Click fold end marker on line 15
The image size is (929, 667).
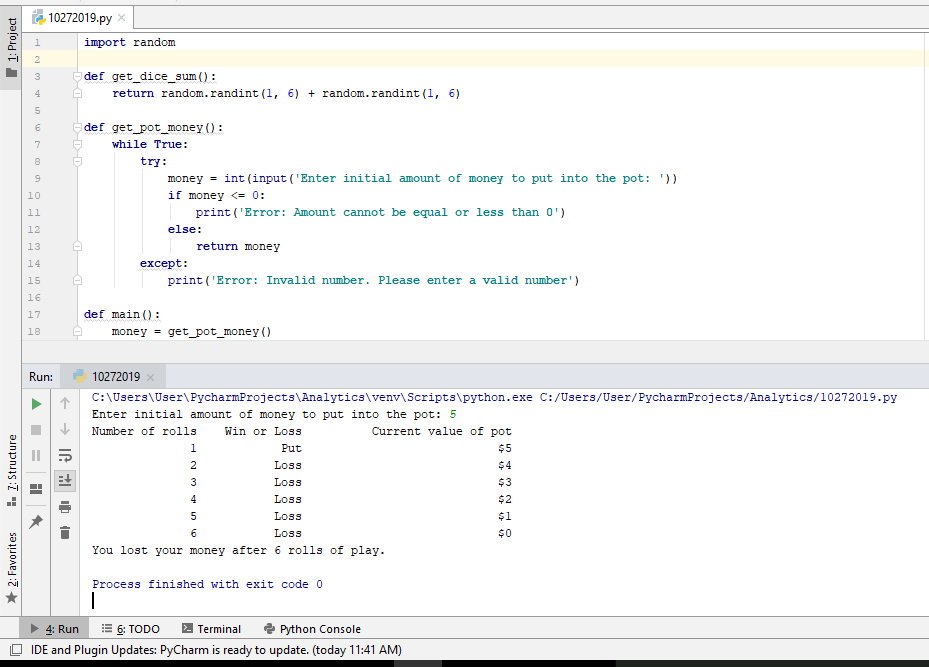click(x=77, y=280)
